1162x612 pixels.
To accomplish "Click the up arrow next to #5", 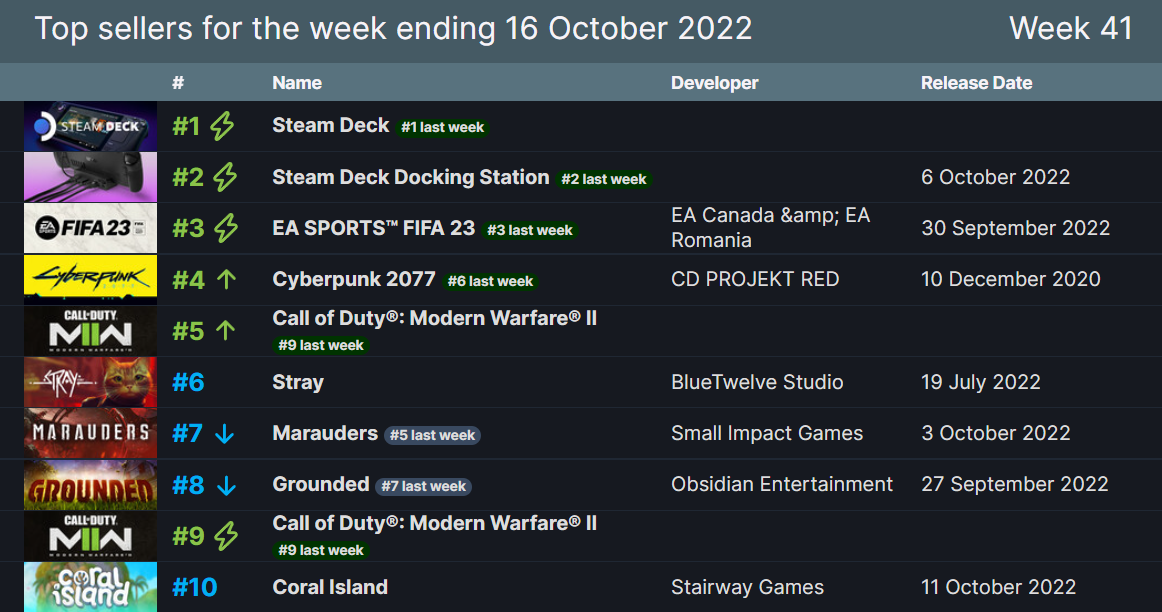I will 225,330.
